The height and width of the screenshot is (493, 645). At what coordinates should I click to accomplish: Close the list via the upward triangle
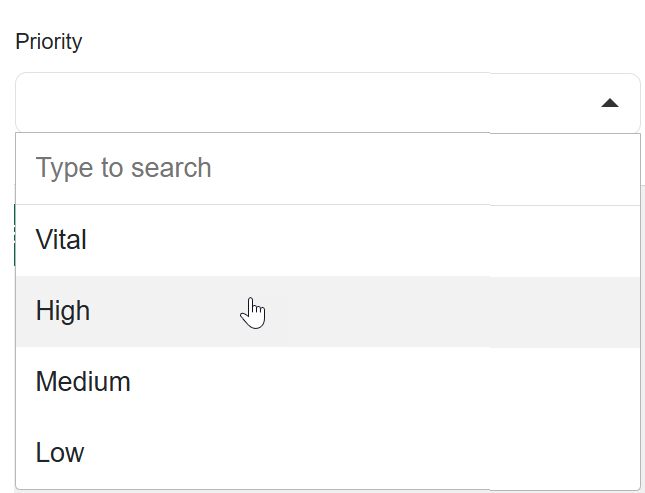[x=610, y=103]
